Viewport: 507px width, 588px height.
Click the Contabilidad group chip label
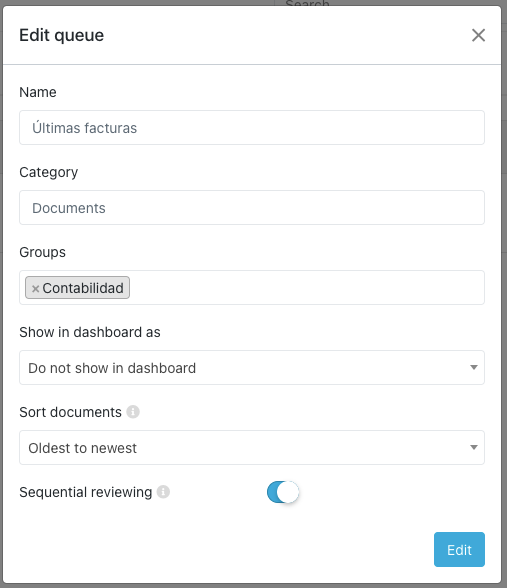83,288
